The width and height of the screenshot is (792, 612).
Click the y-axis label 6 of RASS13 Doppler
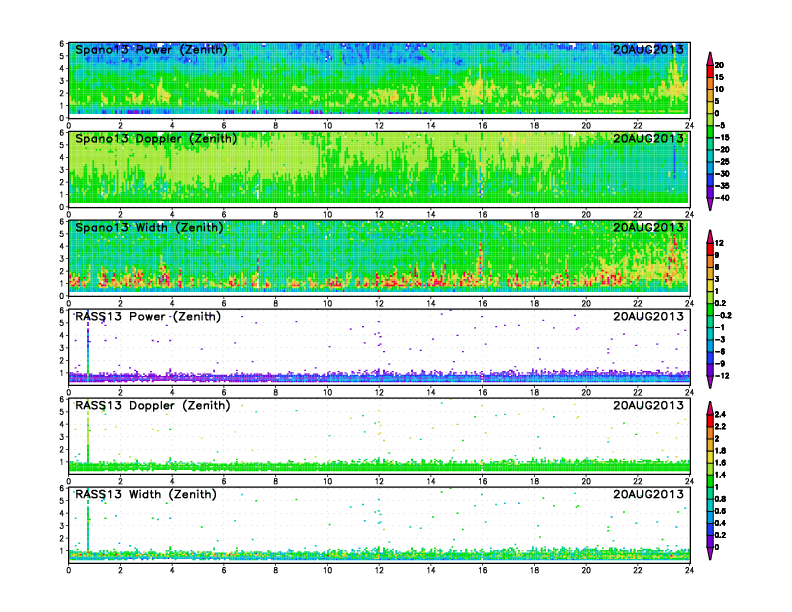pos(62,399)
